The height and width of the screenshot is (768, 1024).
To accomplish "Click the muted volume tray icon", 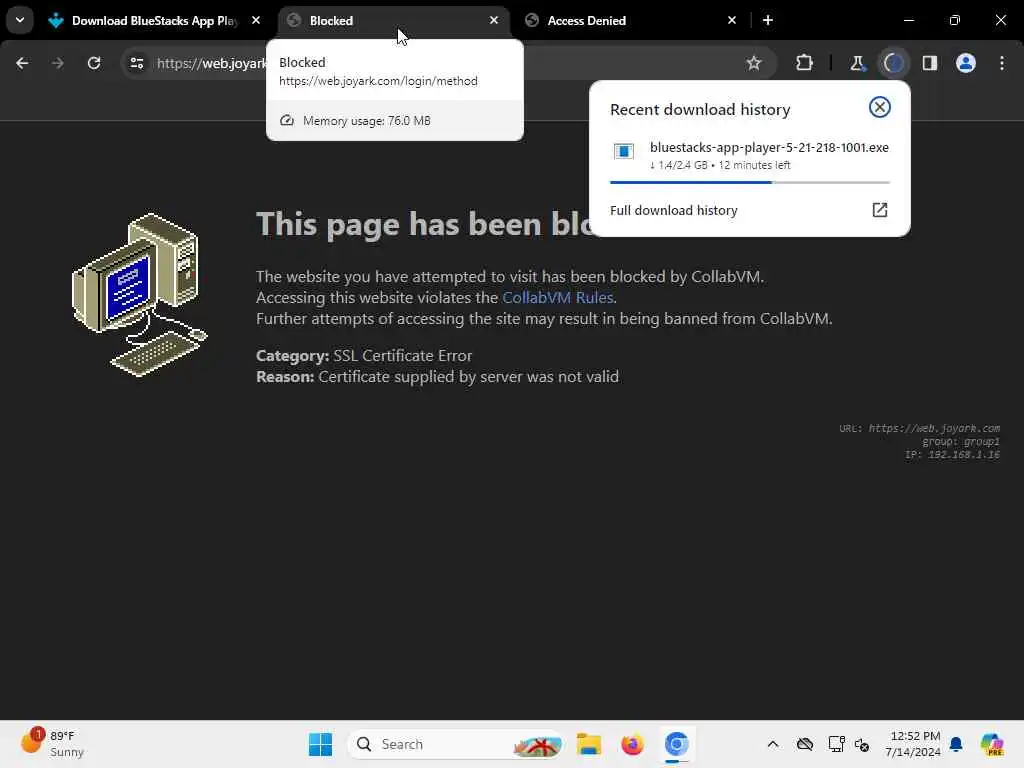I will click(x=862, y=744).
